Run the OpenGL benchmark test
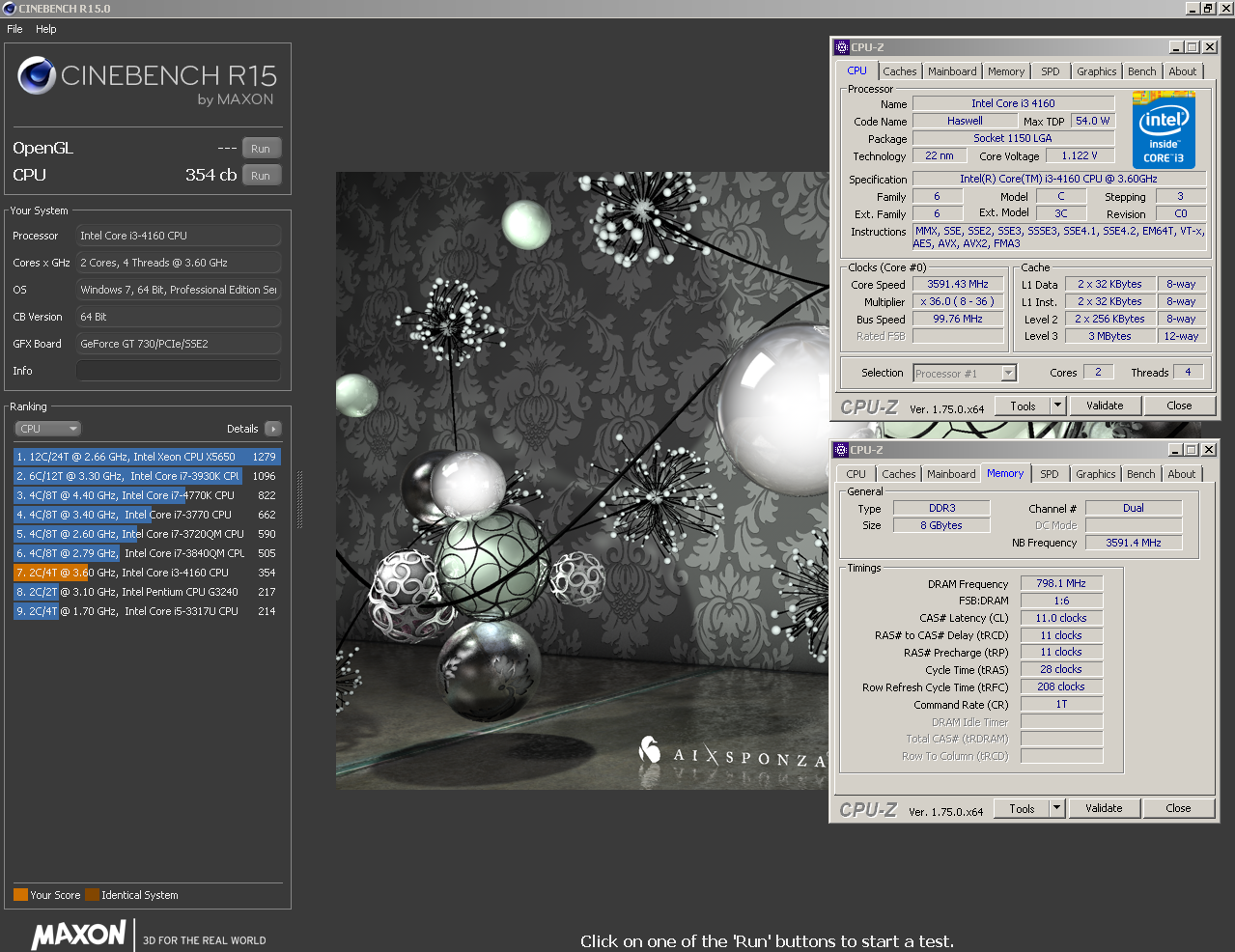The image size is (1235, 952). 261,149
